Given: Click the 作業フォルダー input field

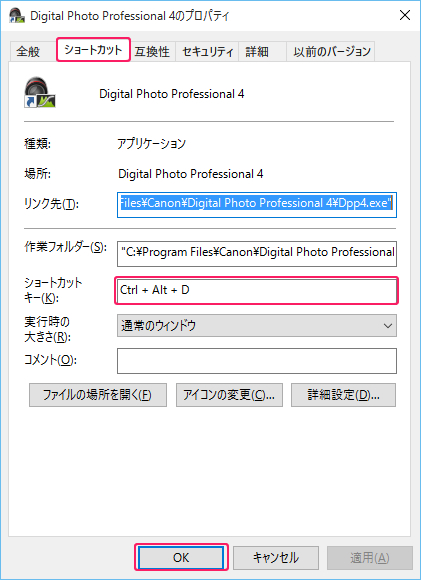Looking at the screenshot, I should coord(257,253).
